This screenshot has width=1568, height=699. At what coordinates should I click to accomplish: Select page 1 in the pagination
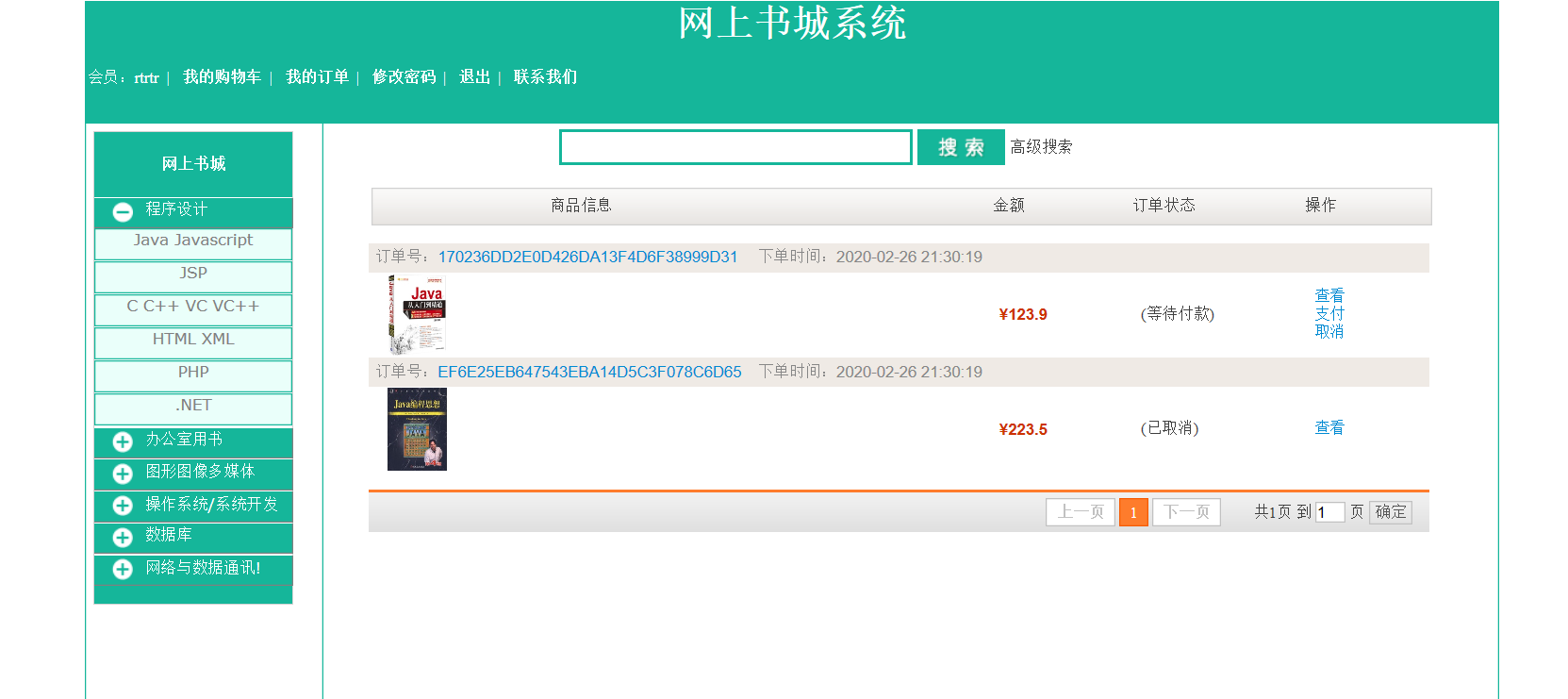coord(1133,512)
